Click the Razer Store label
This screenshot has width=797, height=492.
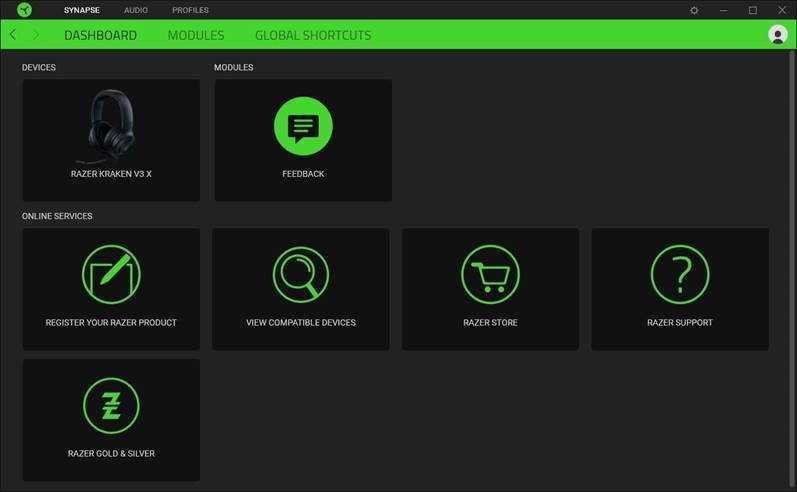coord(490,323)
